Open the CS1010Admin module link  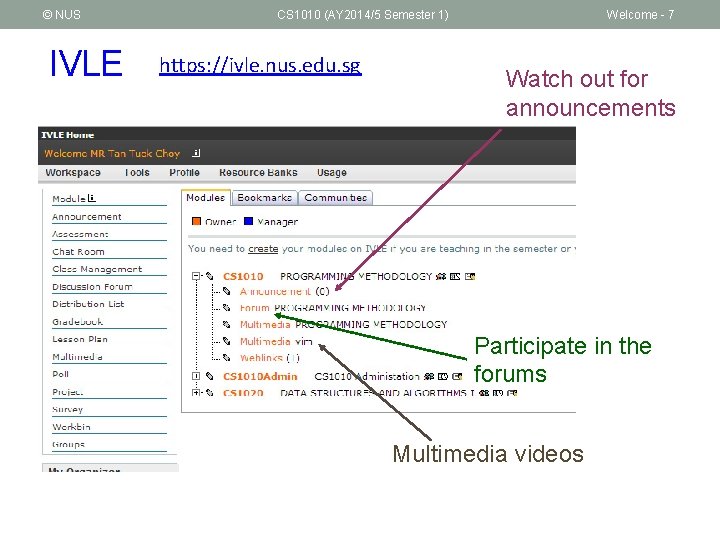coord(260,377)
